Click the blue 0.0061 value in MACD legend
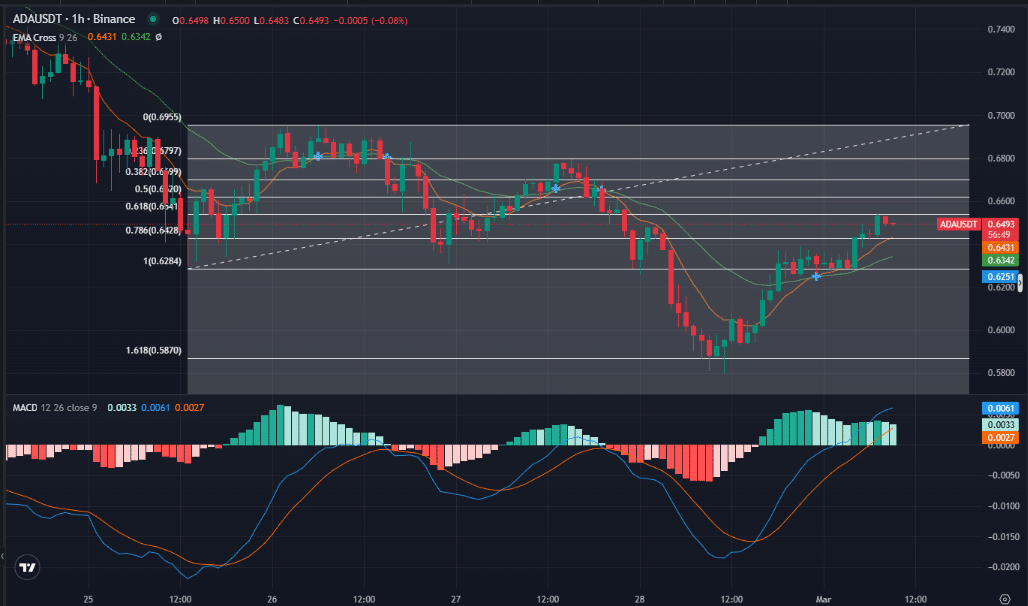 pyautogui.click(x=155, y=408)
